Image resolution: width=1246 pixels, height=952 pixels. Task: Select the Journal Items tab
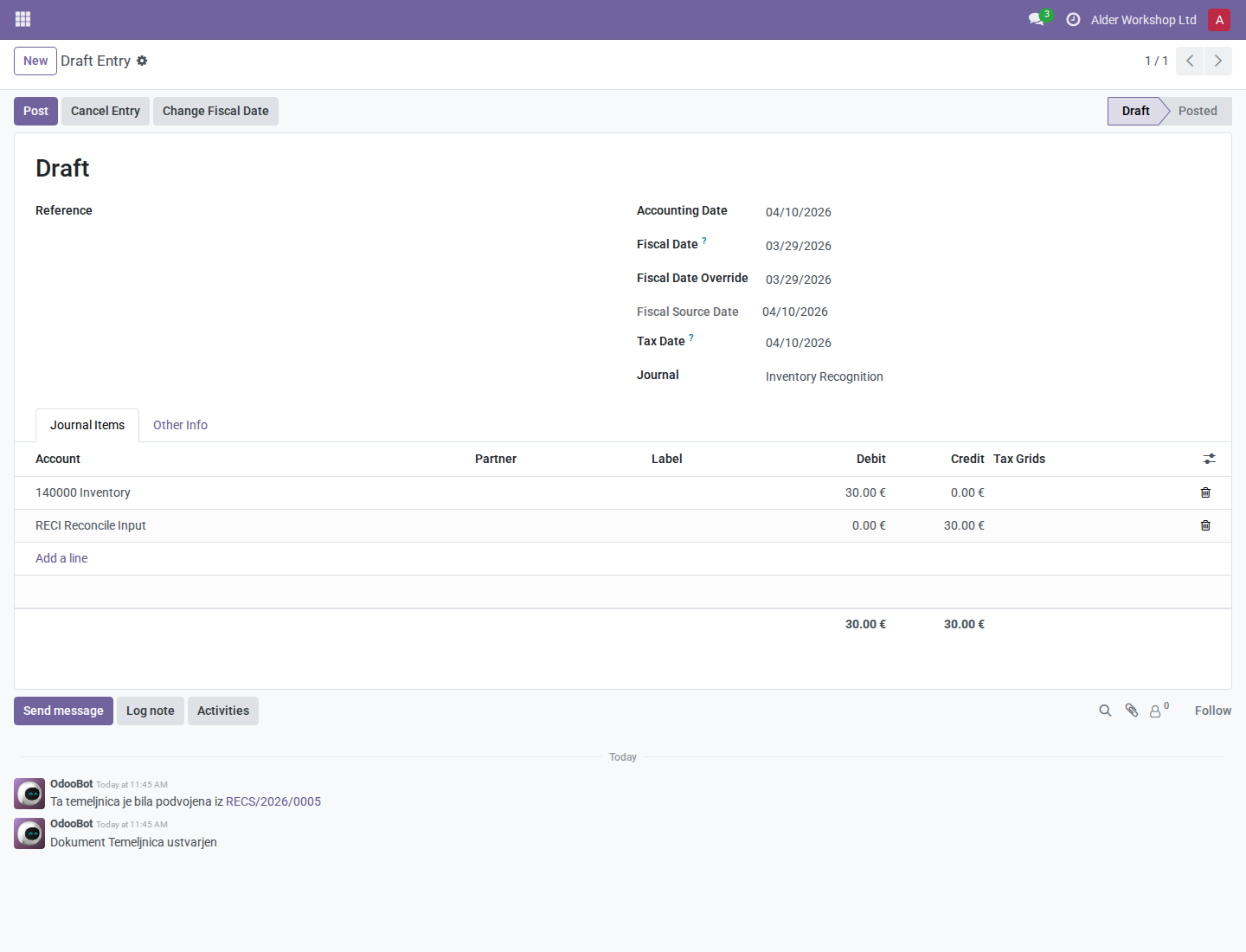tap(87, 425)
